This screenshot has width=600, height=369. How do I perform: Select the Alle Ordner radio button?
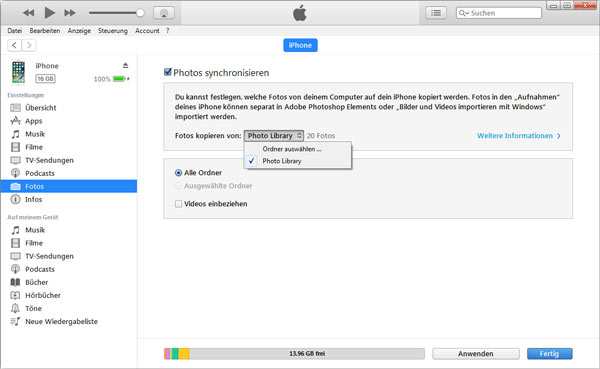tap(178, 173)
